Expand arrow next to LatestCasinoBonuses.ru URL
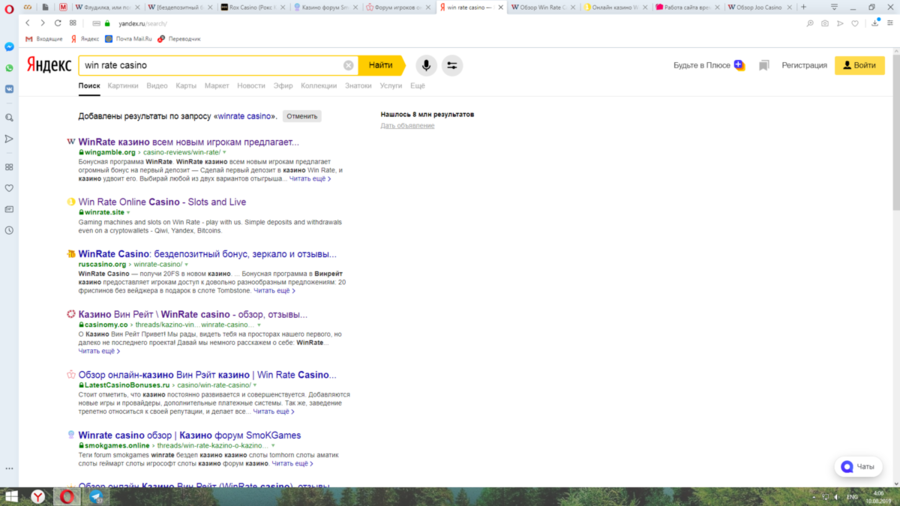 pos(255,386)
